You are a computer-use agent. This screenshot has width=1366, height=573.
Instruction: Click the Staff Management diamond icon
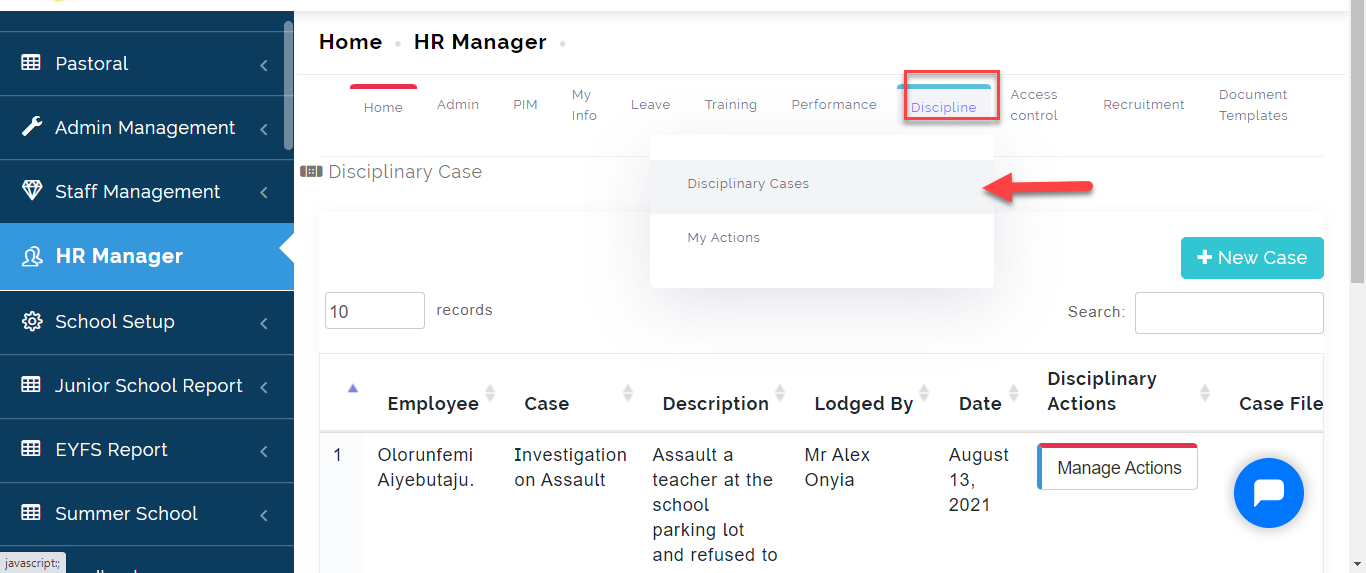31,191
